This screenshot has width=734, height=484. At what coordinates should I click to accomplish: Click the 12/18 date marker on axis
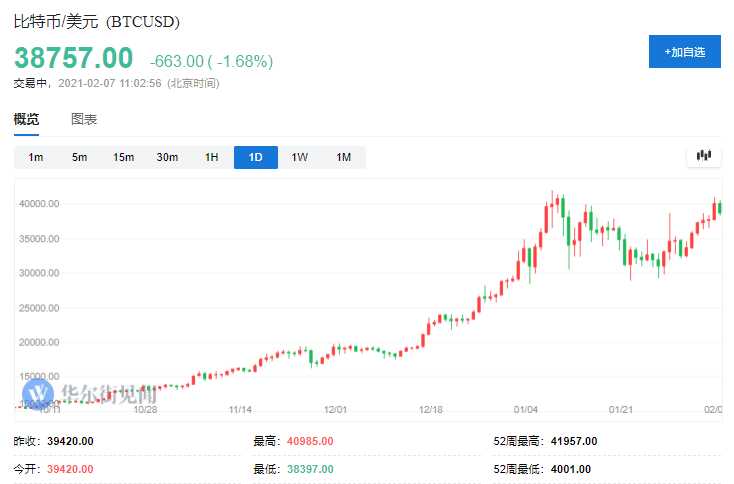pyautogui.click(x=432, y=409)
